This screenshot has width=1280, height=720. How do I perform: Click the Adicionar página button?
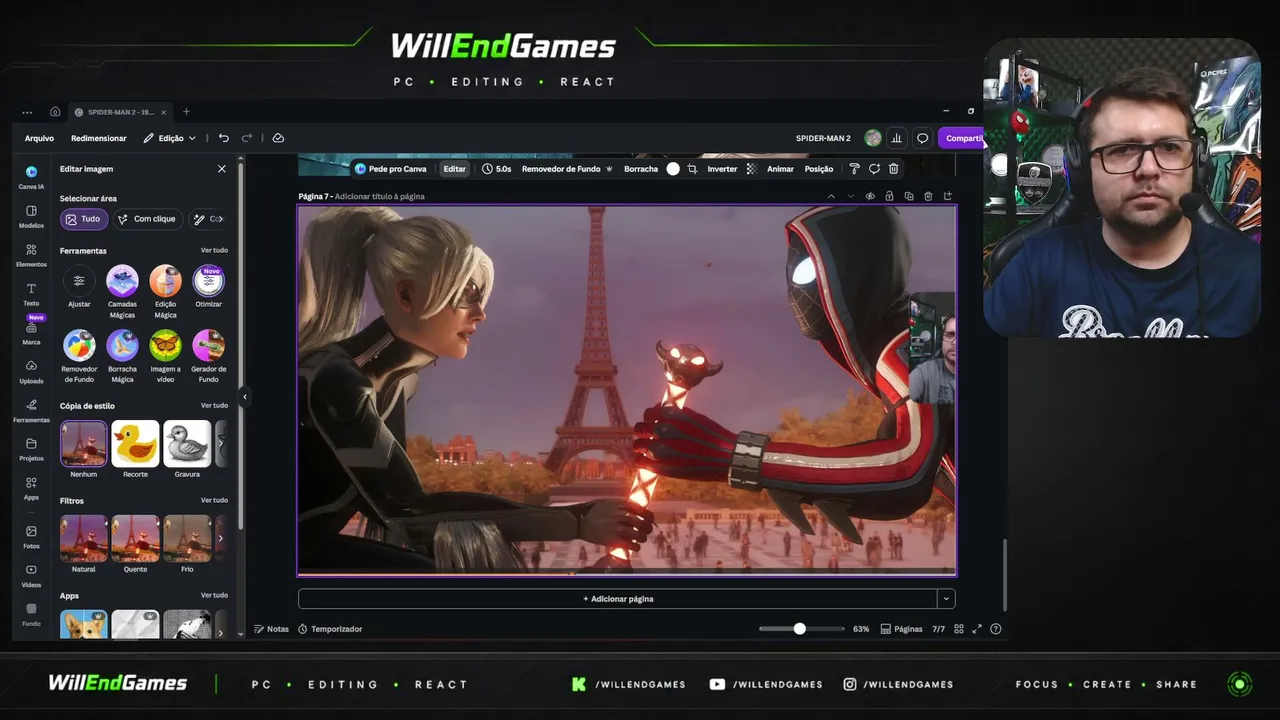[x=618, y=599]
